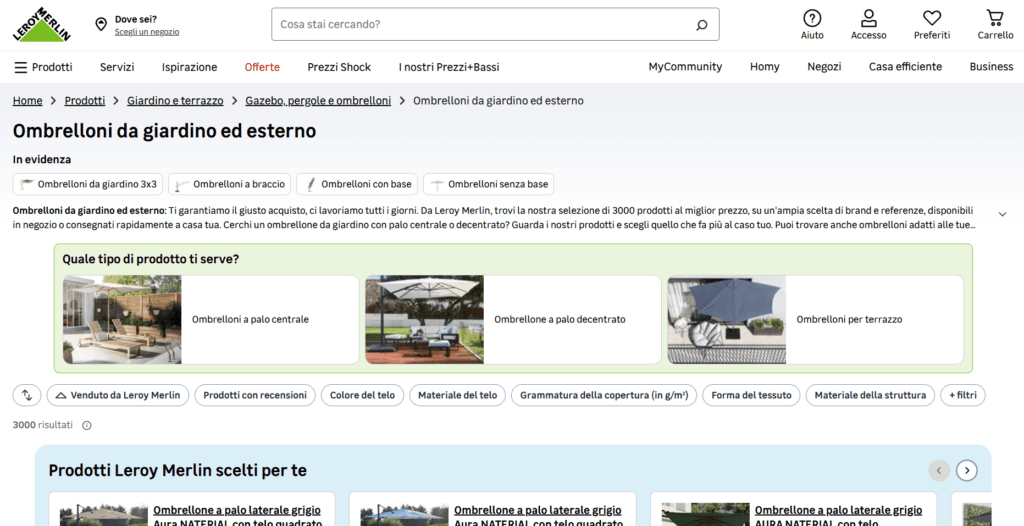The height and width of the screenshot is (526, 1024).
Task: Click the info icon next to 3000 risultati
Action: pyautogui.click(x=86, y=425)
